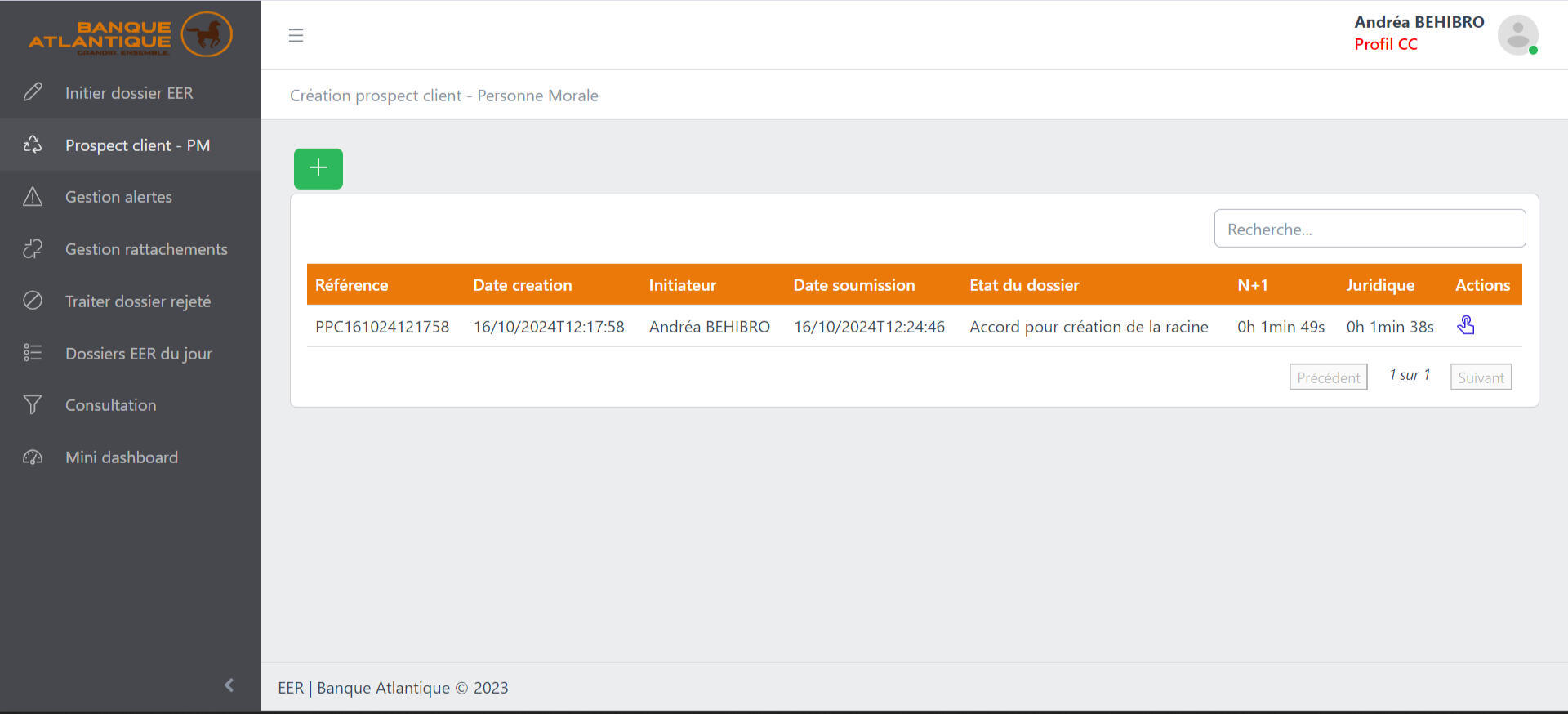Select Prospect client - PM menu item
Image resolution: width=1568 pixels, height=714 pixels.
[x=137, y=145]
